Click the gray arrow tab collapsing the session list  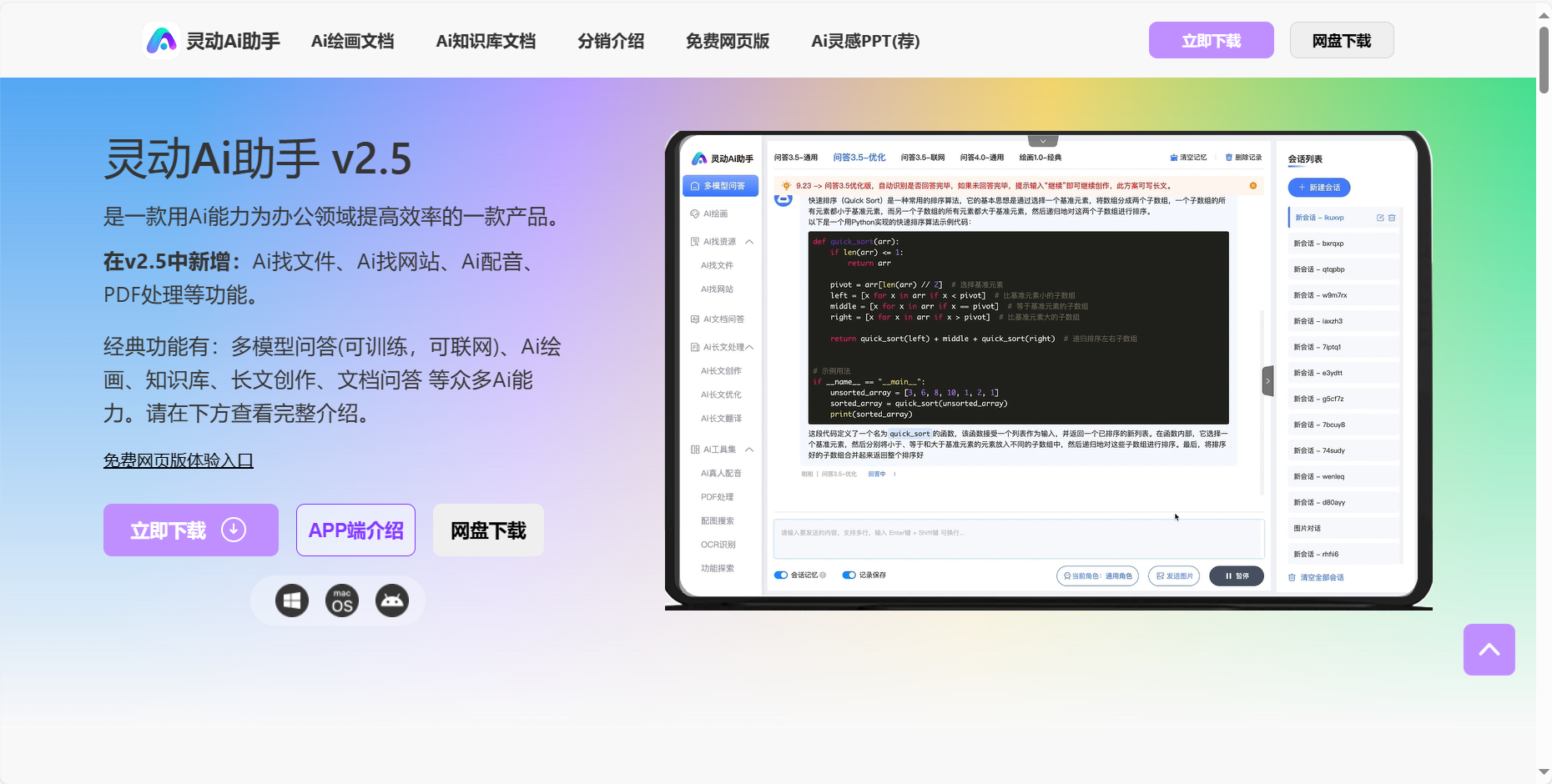pos(1267,381)
